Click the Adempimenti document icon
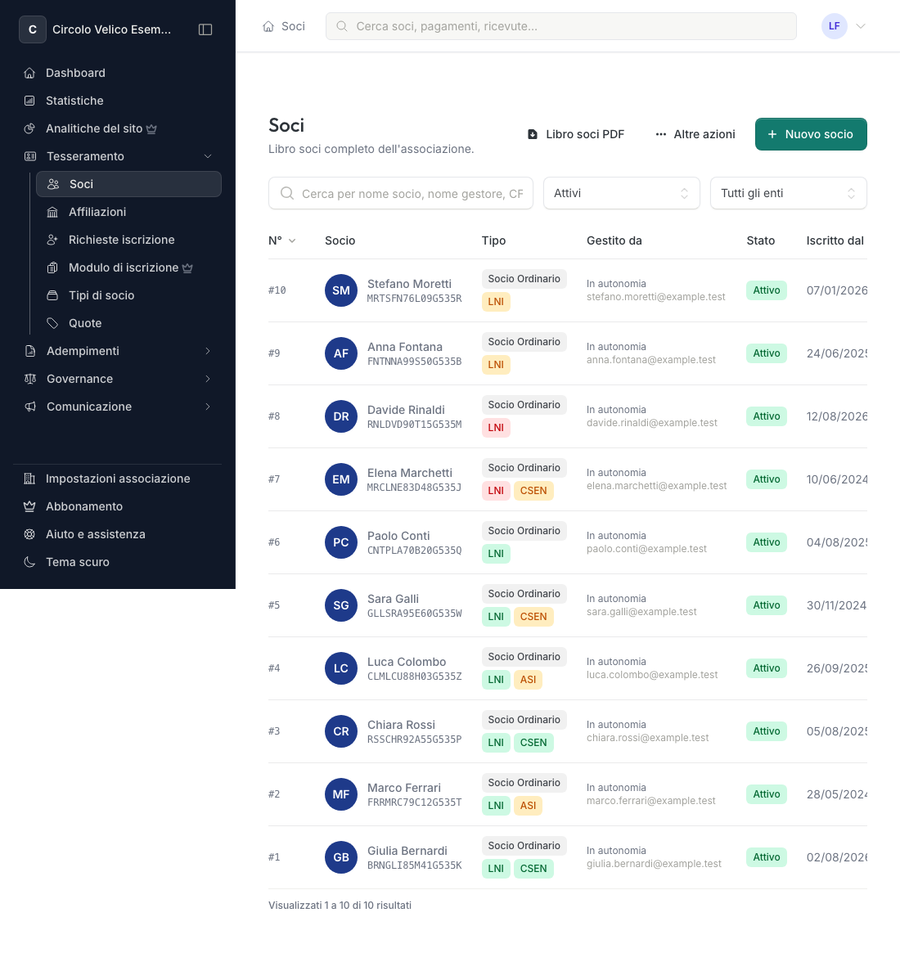The width and height of the screenshot is (900, 971). click(x=30, y=351)
